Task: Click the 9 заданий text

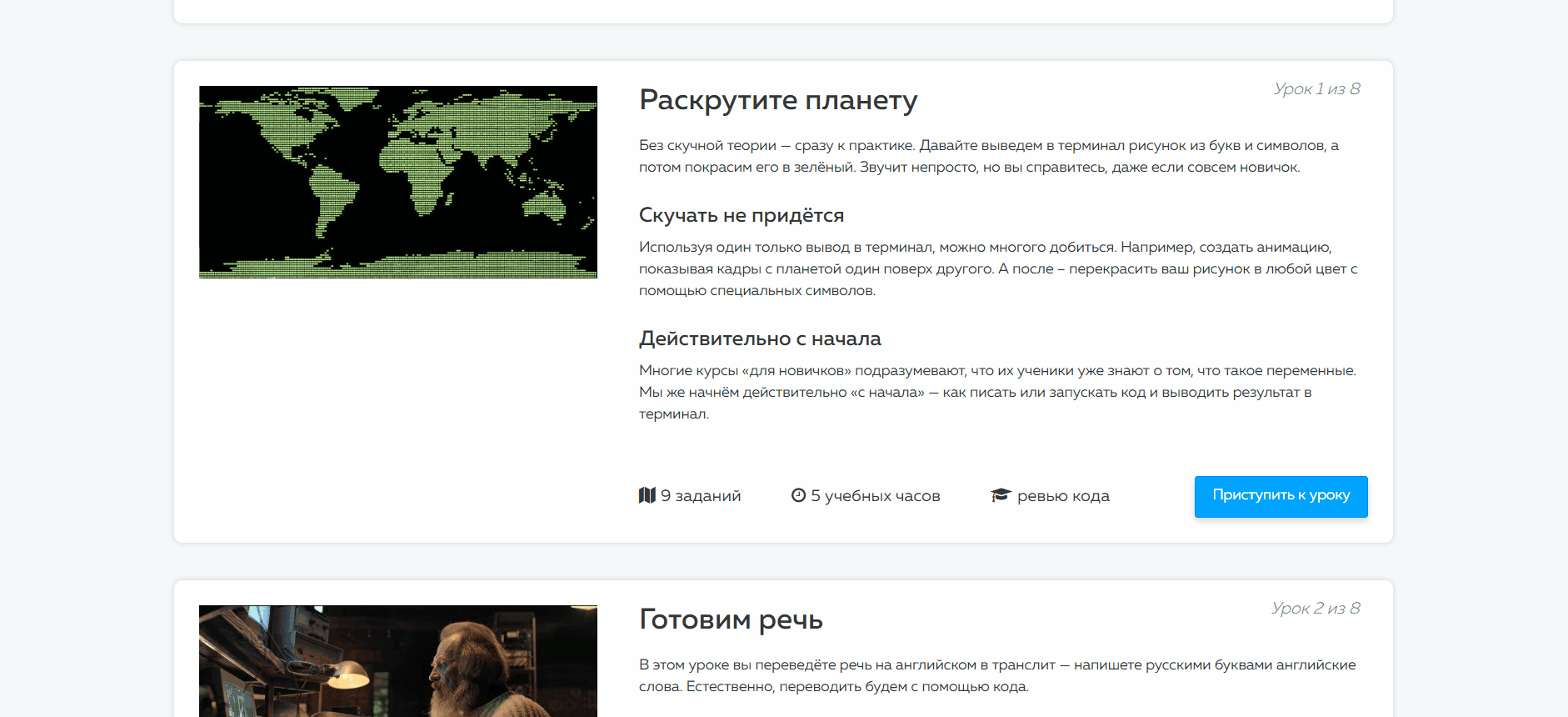Action: pos(701,495)
